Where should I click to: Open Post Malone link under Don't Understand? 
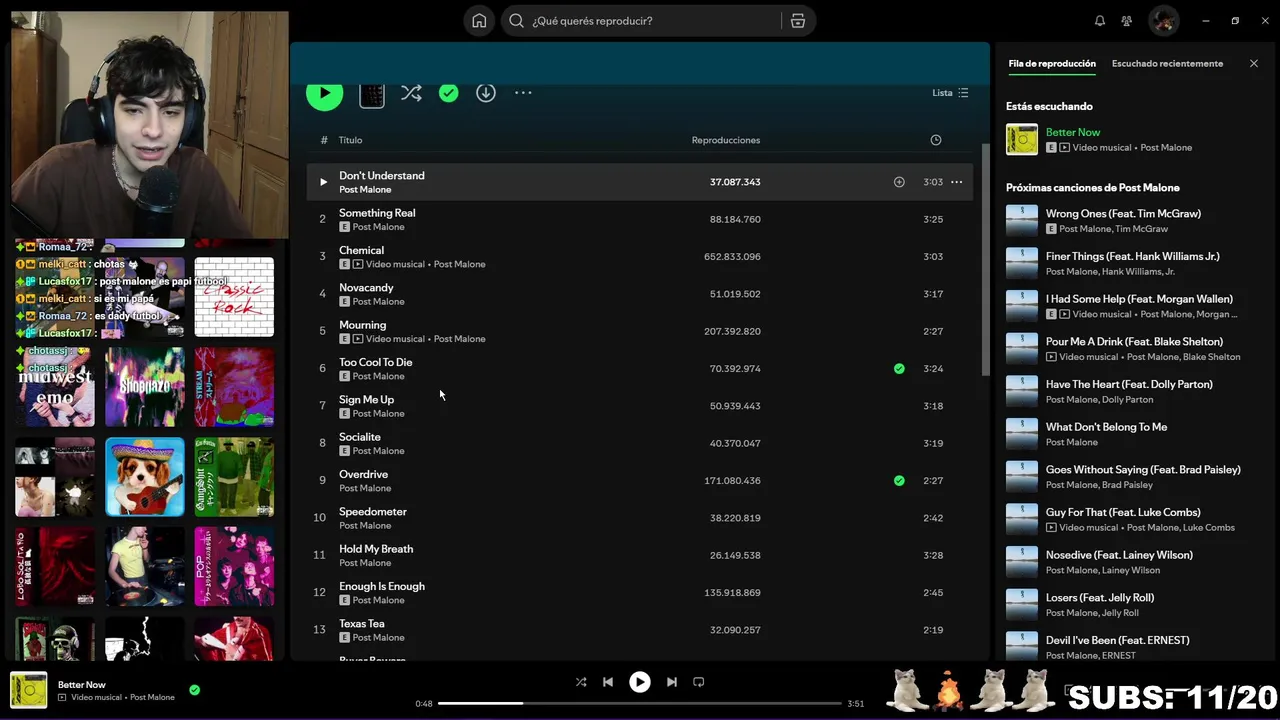click(365, 190)
